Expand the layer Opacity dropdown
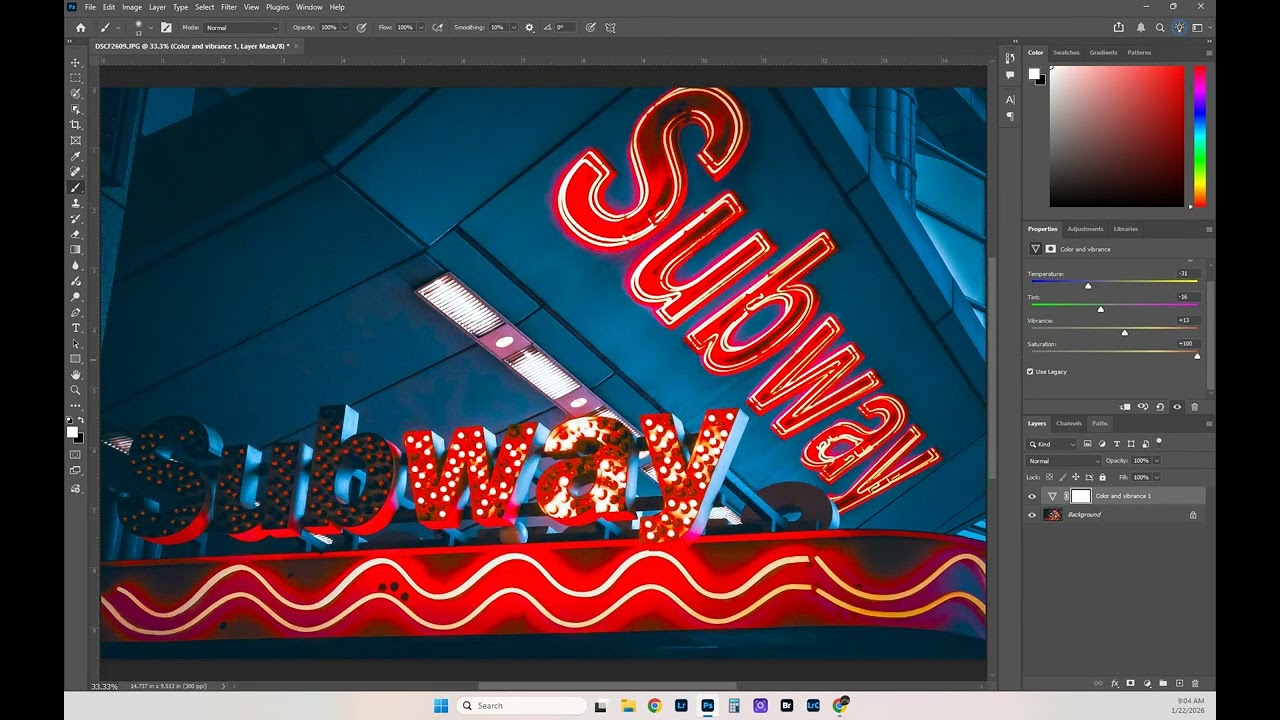The height and width of the screenshot is (720, 1280). point(1157,461)
